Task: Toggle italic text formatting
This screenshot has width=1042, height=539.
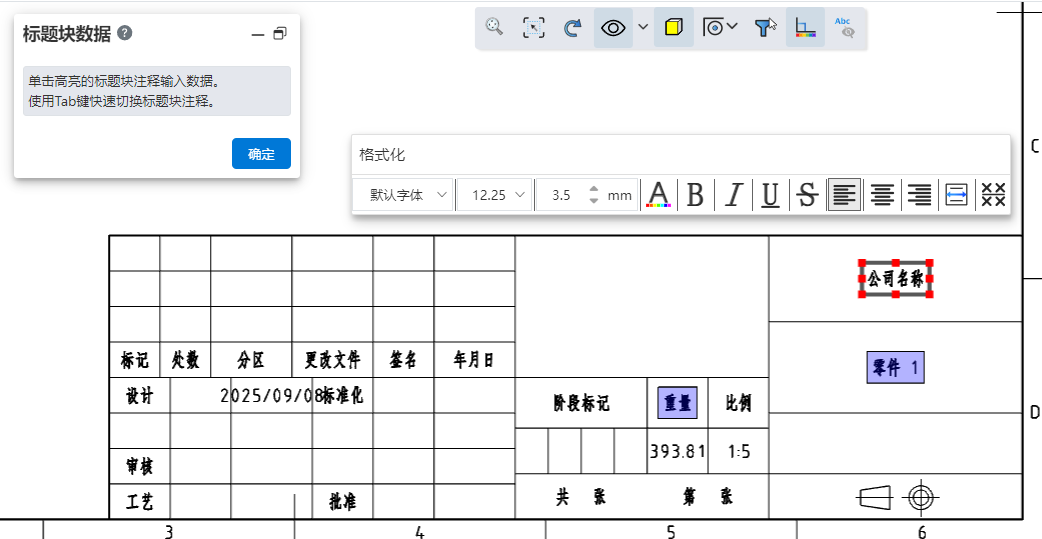Action: click(x=733, y=195)
